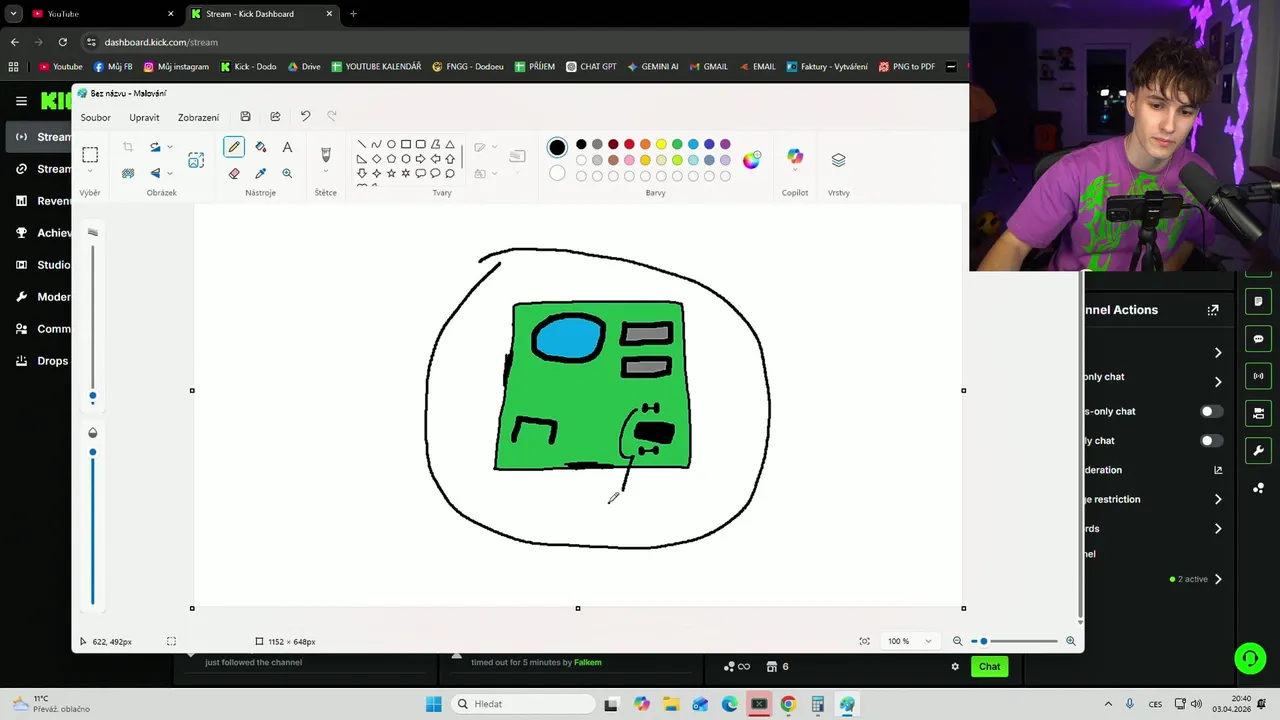Image resolution: width=1280 pixels, height=720 pixels.
Task: Select the Fill bucket tool
Action: tap(261, 147)
